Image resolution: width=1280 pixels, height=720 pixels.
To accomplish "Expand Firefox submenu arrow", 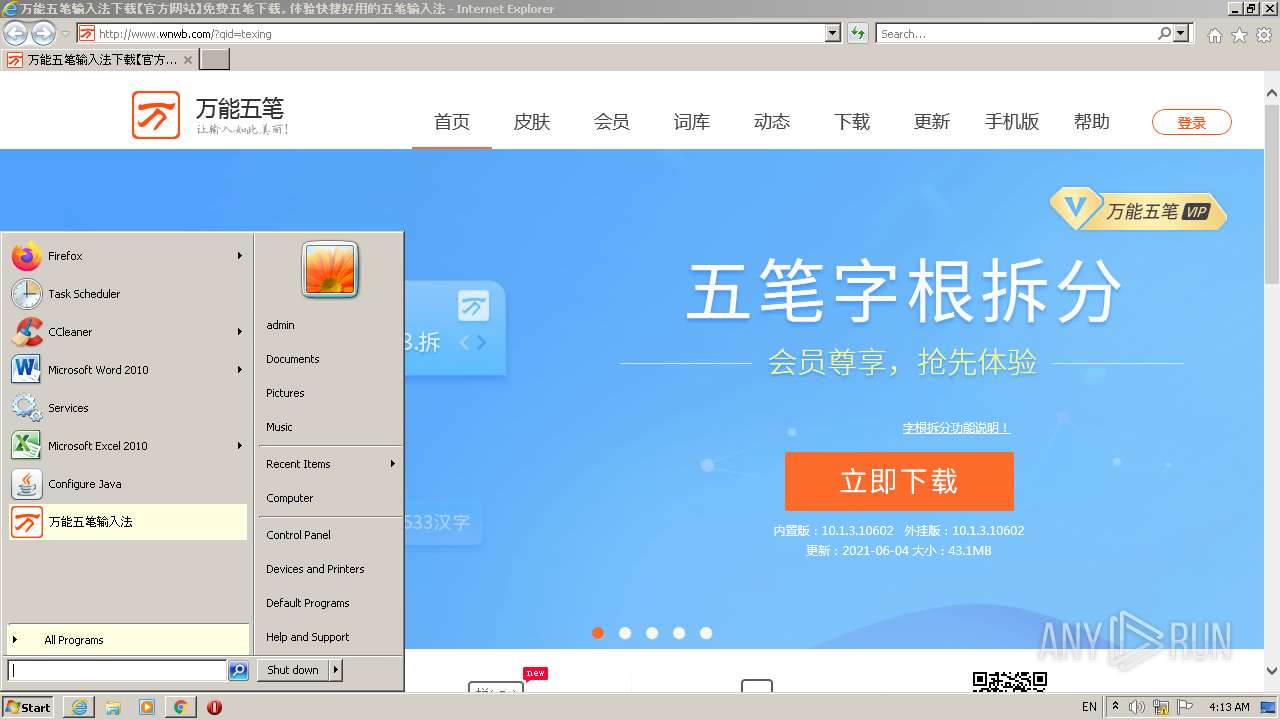I will pos(240,256).
